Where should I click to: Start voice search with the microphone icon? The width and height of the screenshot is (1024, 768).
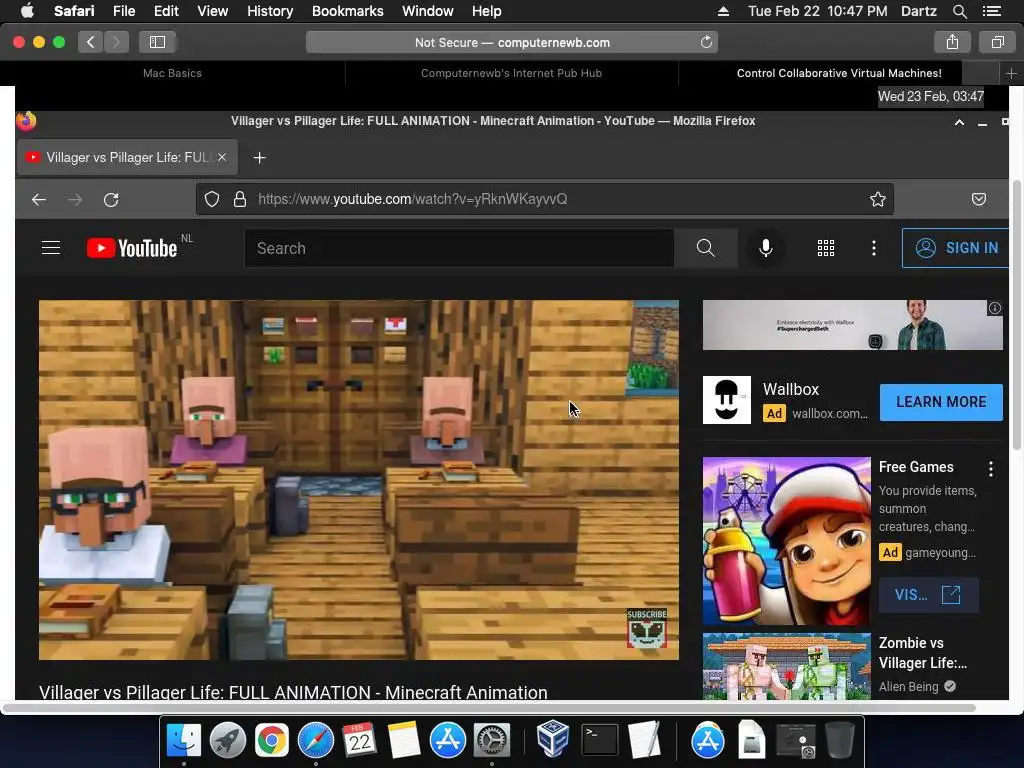coord(766,248)
